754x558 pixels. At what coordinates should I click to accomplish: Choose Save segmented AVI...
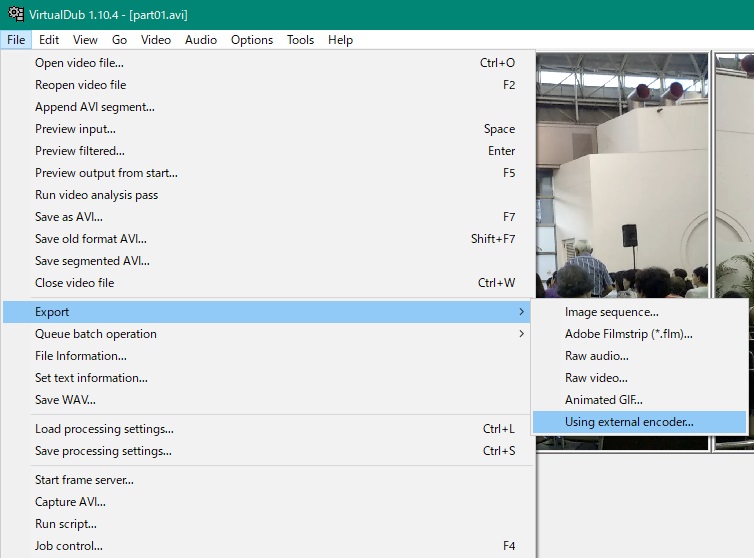(268, 261)
